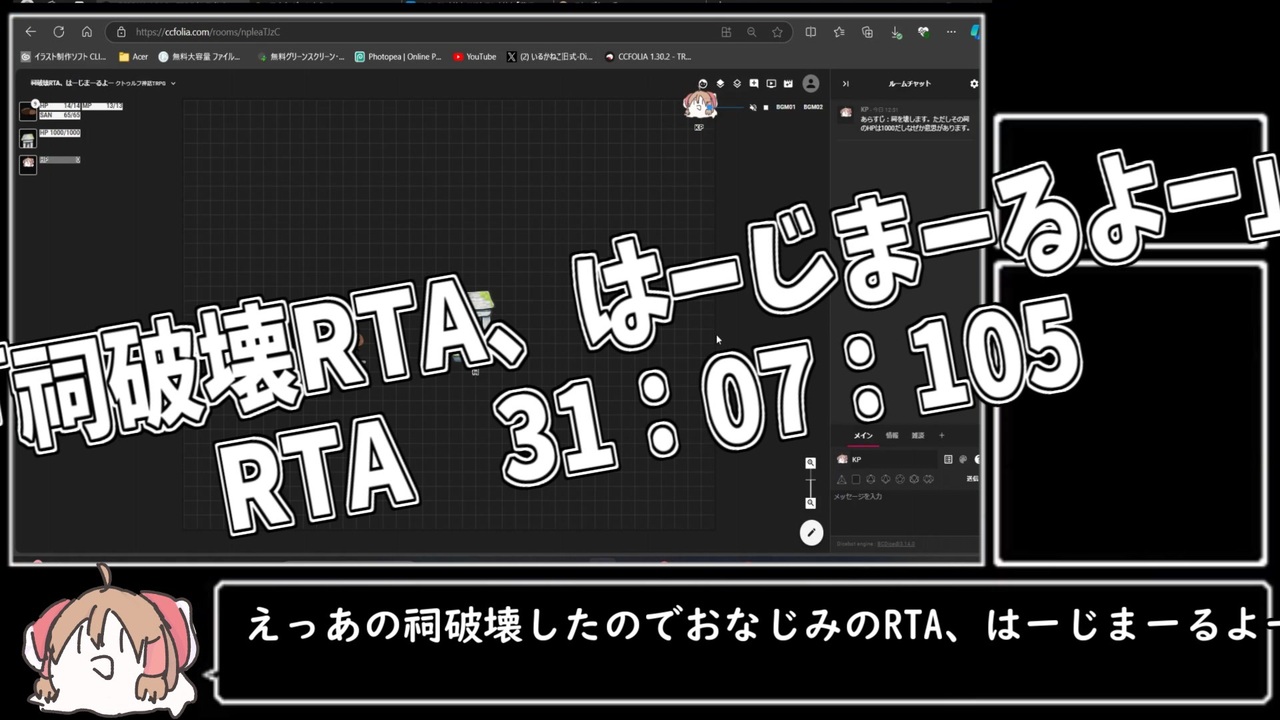Screen dimensions: 1280x720
Task: Open the stacked layers panel icon in the toolbar
Action: tap(722, 84)
